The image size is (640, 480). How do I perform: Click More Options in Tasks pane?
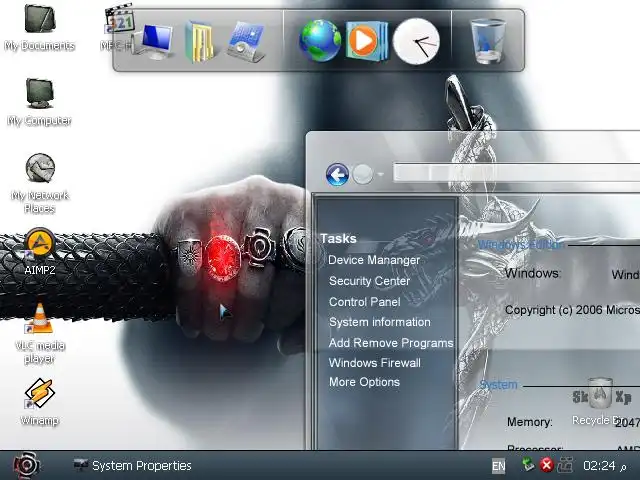click(364, 382)
